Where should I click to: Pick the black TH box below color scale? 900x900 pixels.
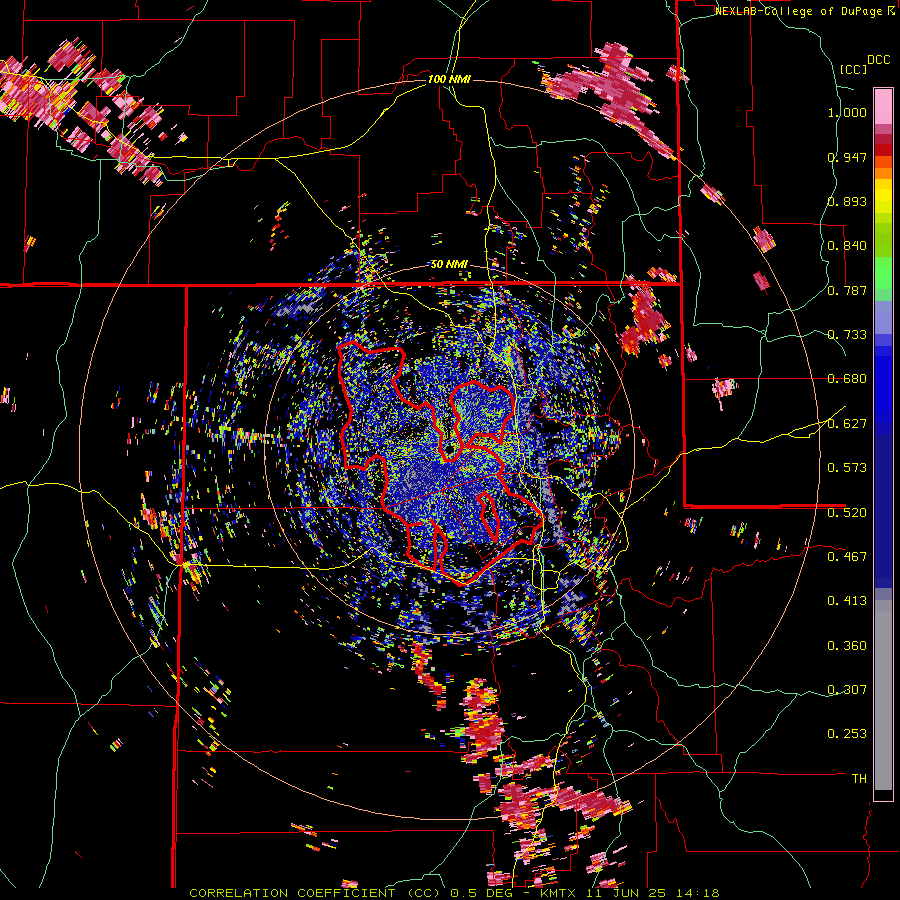883,795
